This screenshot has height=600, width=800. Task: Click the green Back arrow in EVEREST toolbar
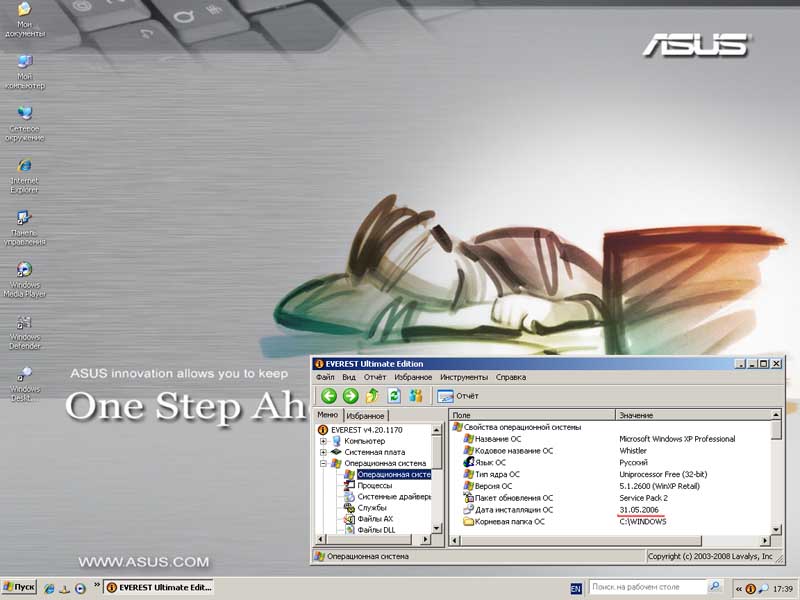click(328, 396)
